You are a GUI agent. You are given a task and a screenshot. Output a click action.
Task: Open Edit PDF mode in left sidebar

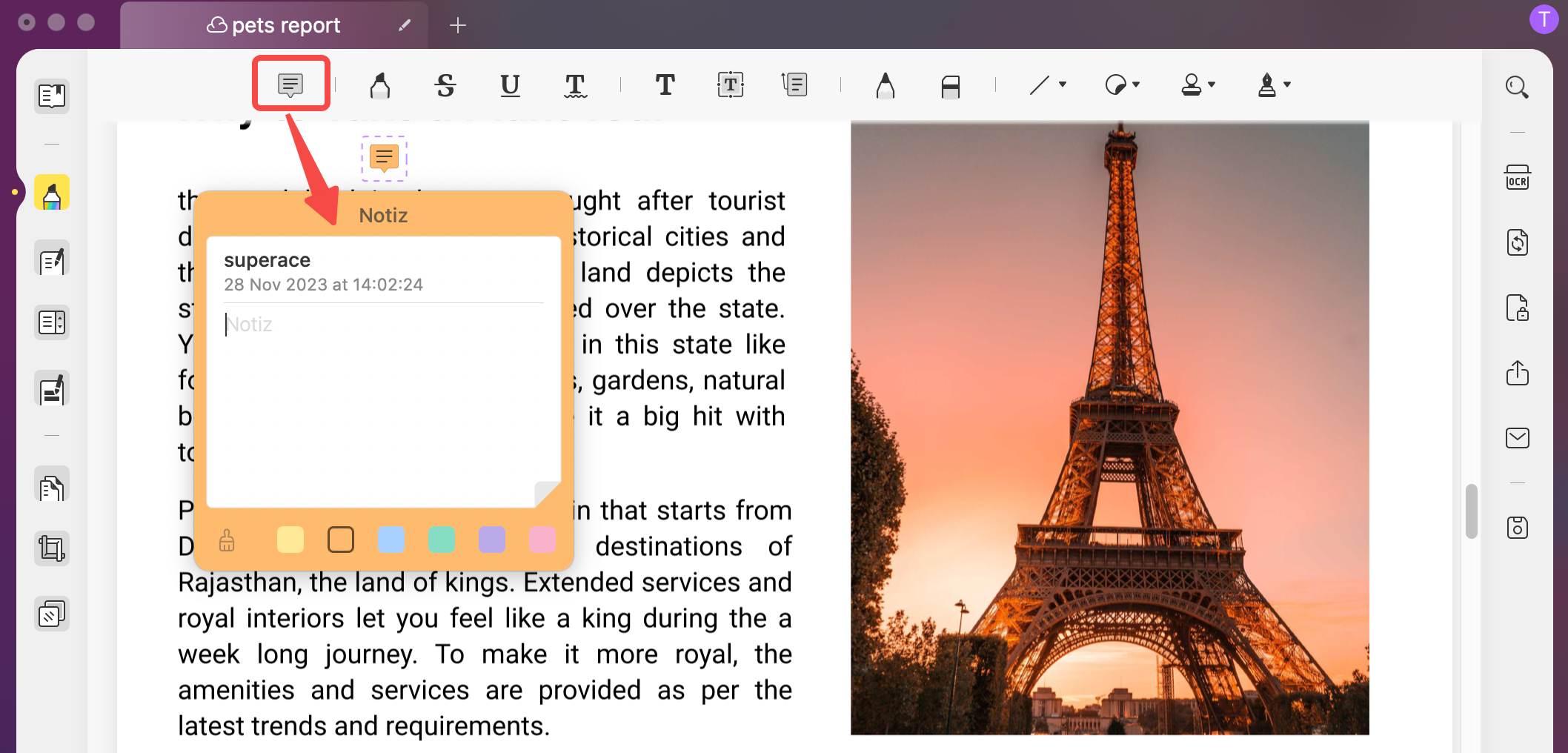click(52, 258)
